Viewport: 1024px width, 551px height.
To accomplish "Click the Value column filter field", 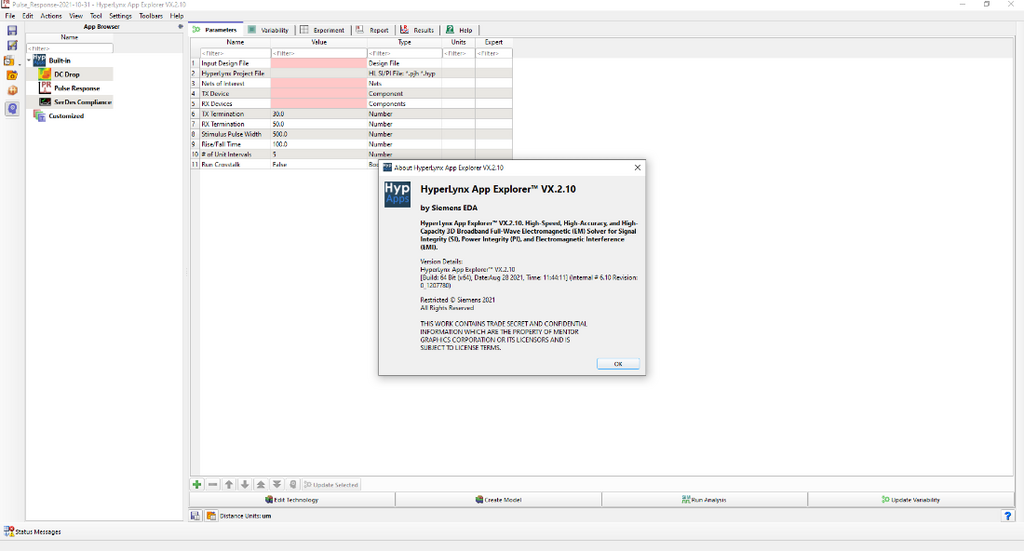I will 319,54.
